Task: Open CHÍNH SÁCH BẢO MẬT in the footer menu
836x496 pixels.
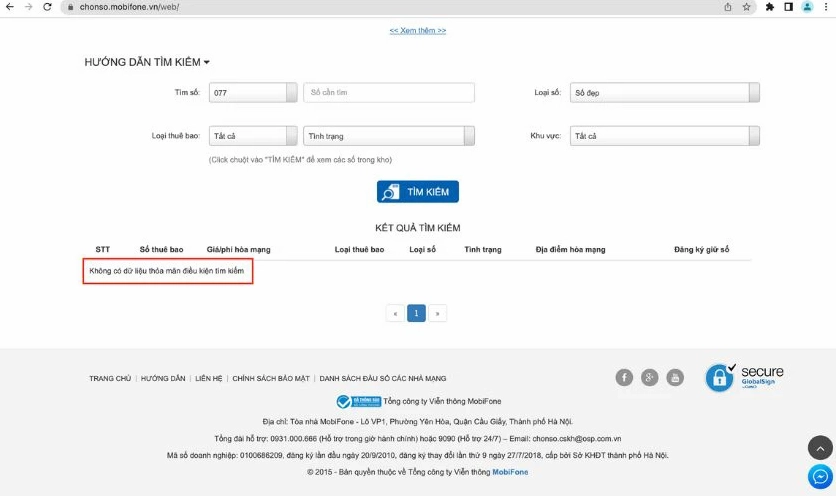Action: [271, 378]
